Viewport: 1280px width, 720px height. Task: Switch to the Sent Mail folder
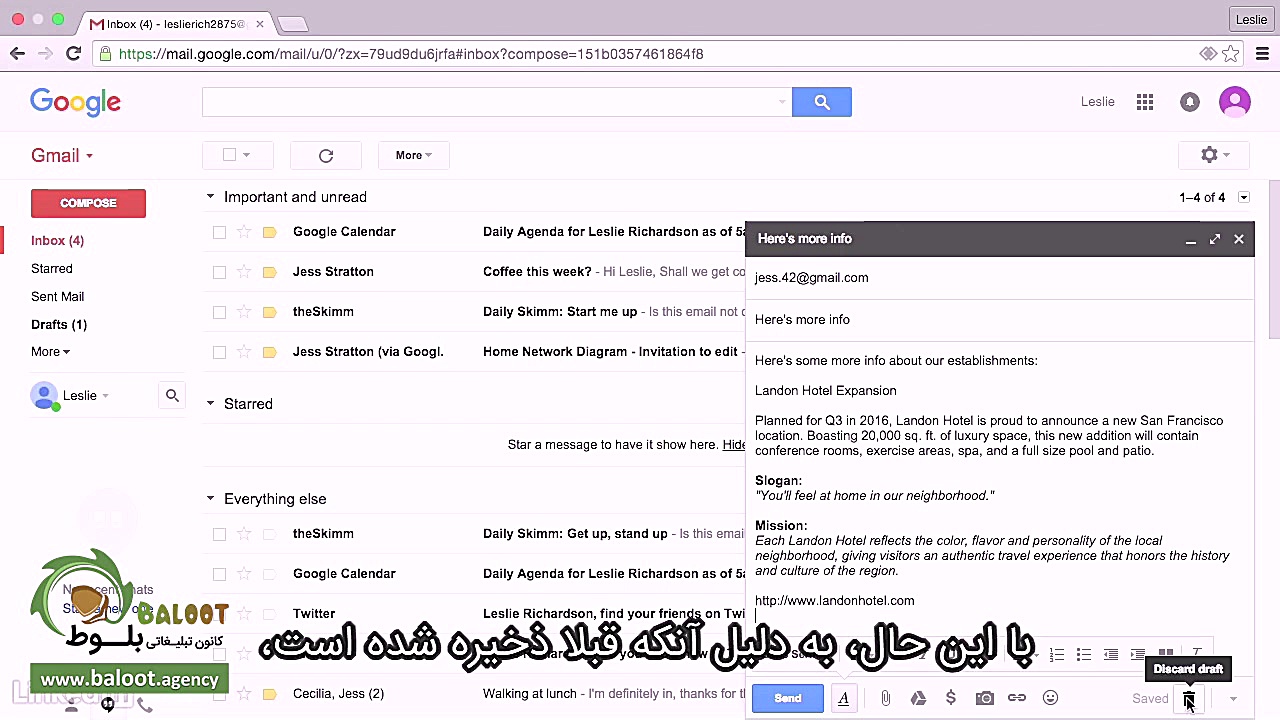(x=57, y=296)
